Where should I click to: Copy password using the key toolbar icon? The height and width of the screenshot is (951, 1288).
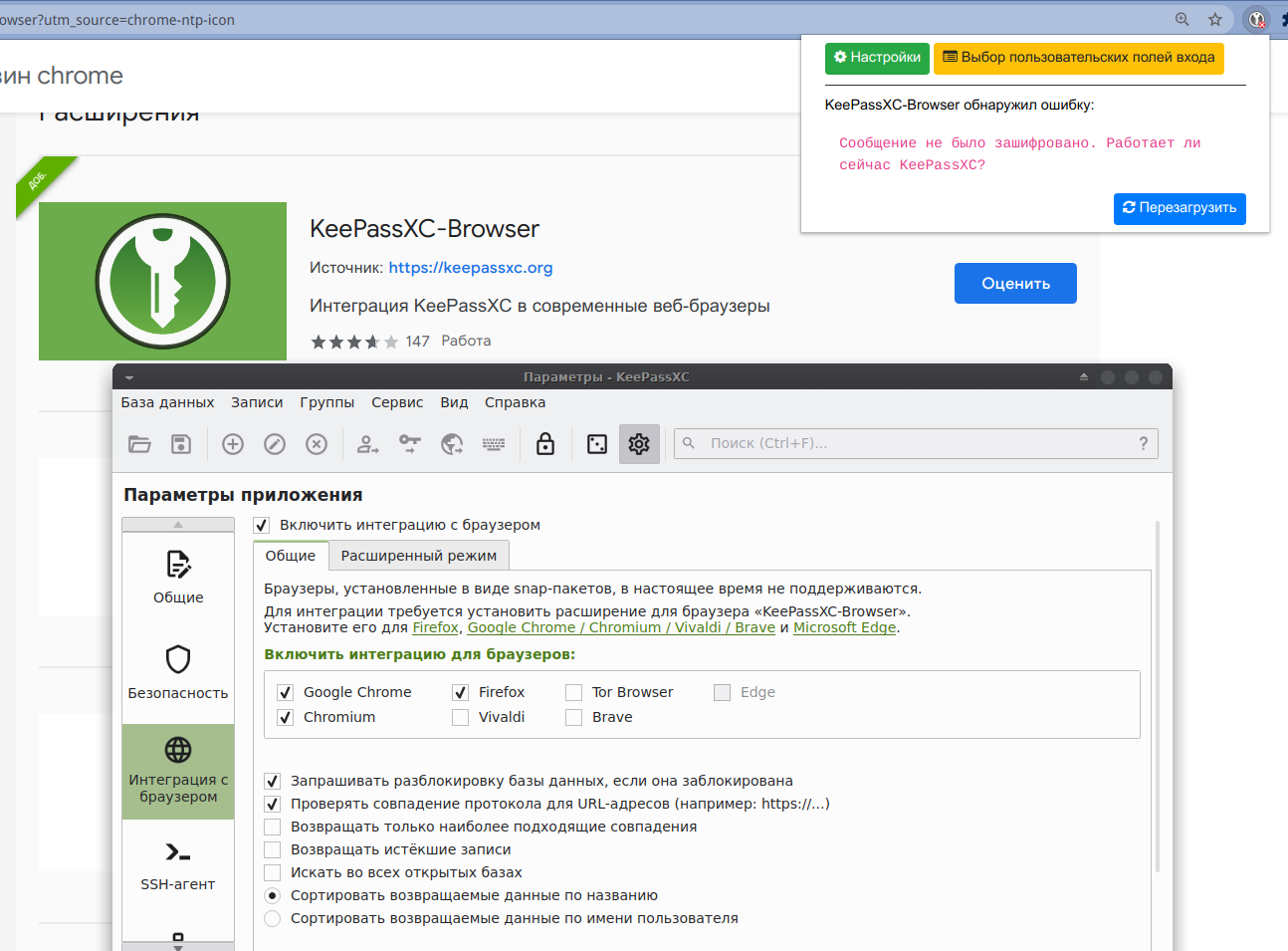point(410,444)
